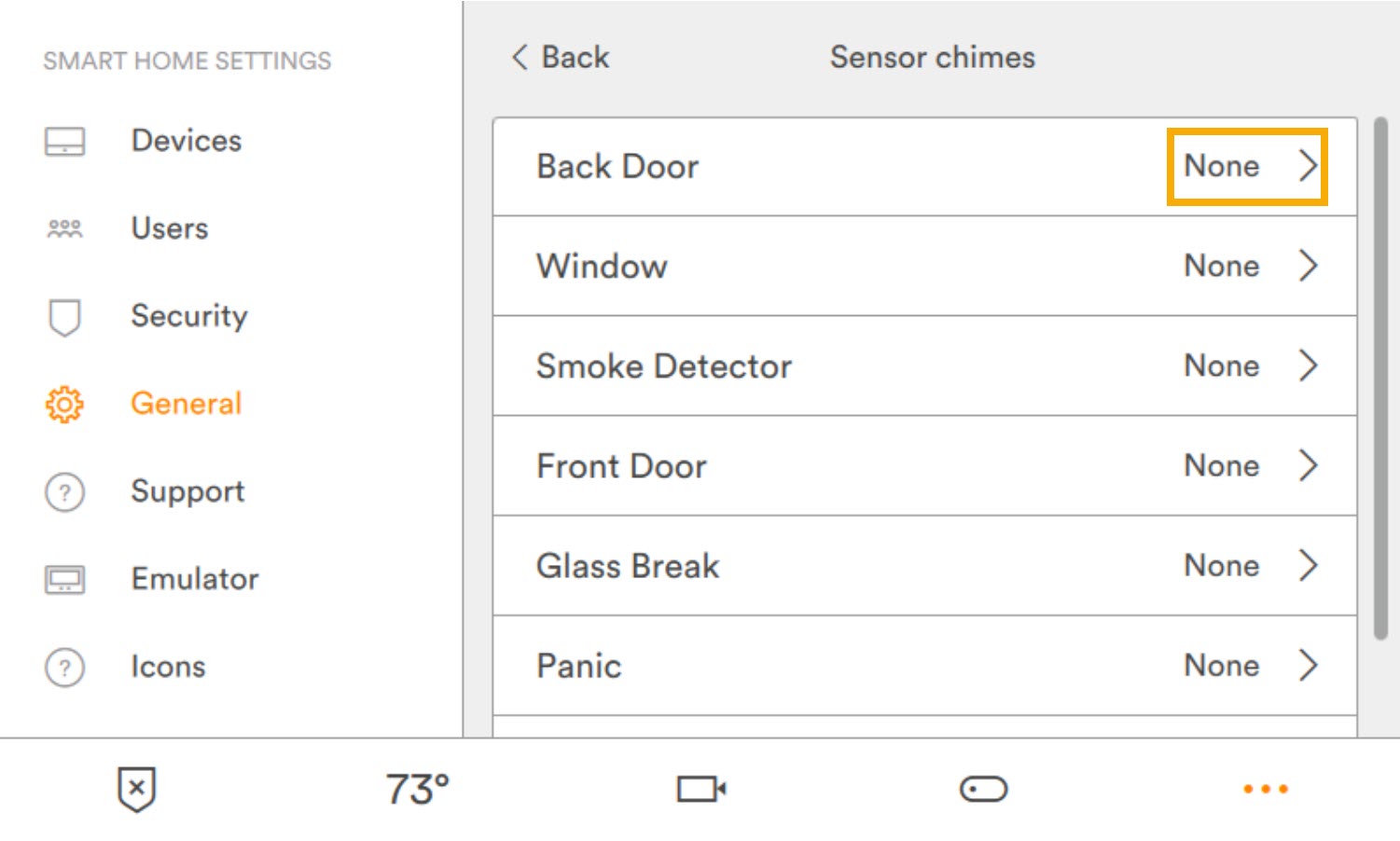Image resolution: width=1400 pixels, height=841 pixels.
Task: Click the Users group icon
Action: coord(64,228)
